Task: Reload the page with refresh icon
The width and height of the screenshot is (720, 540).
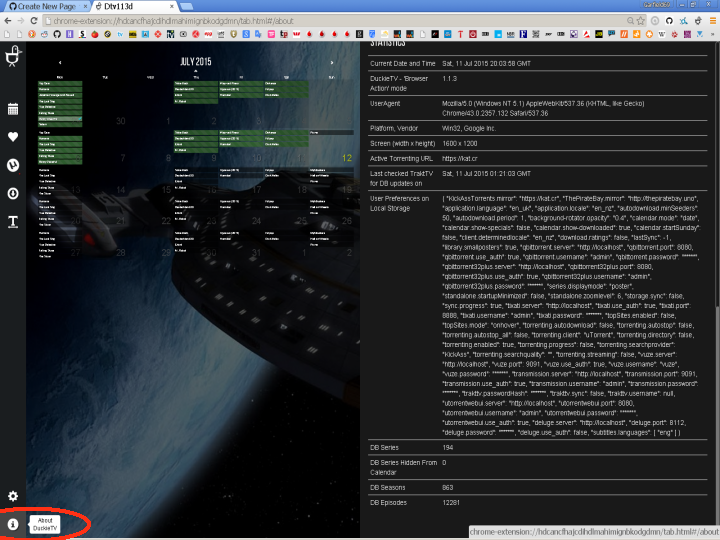Action: coord(34,21)
